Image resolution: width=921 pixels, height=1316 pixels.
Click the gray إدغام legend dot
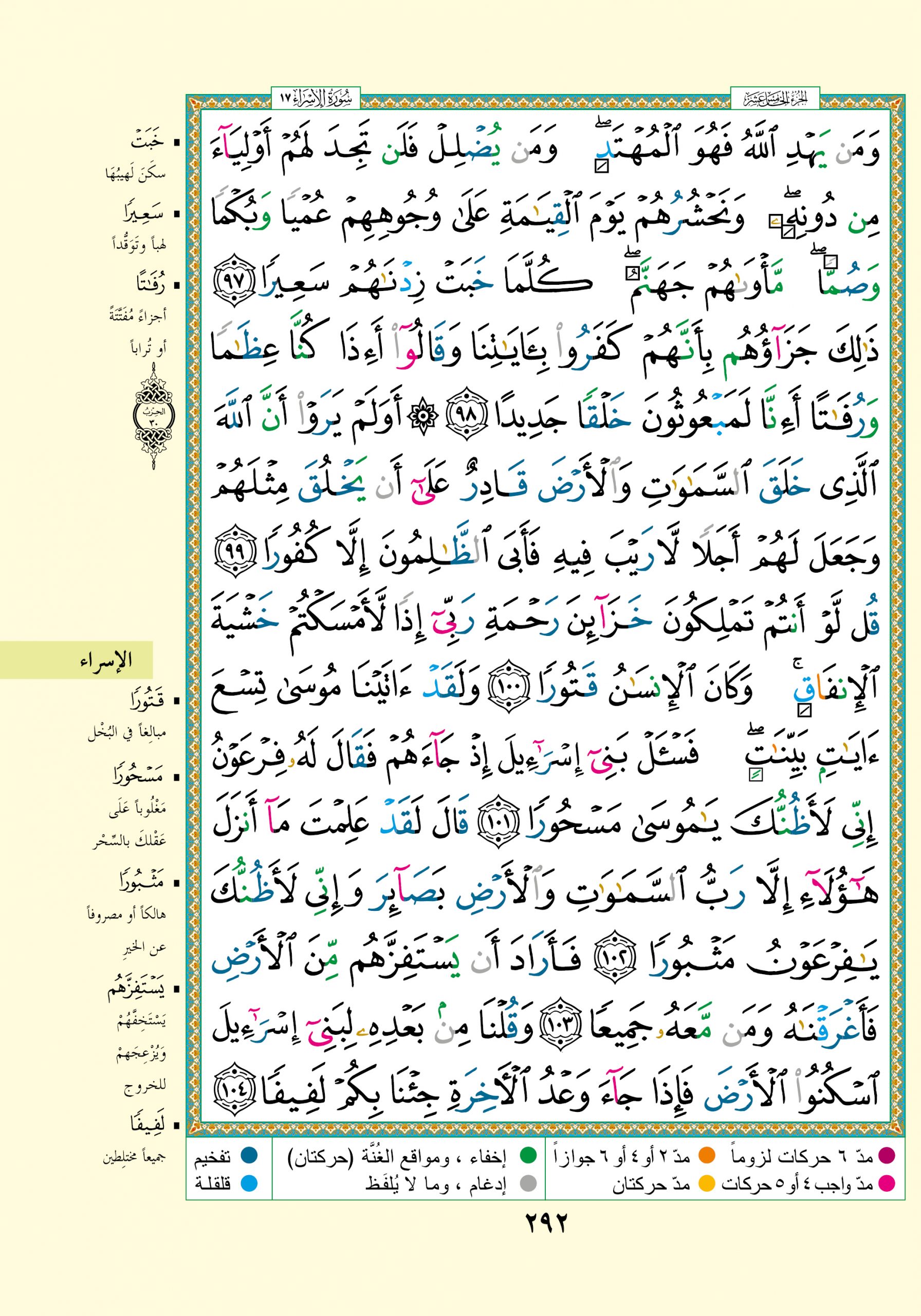(527, 1182)
